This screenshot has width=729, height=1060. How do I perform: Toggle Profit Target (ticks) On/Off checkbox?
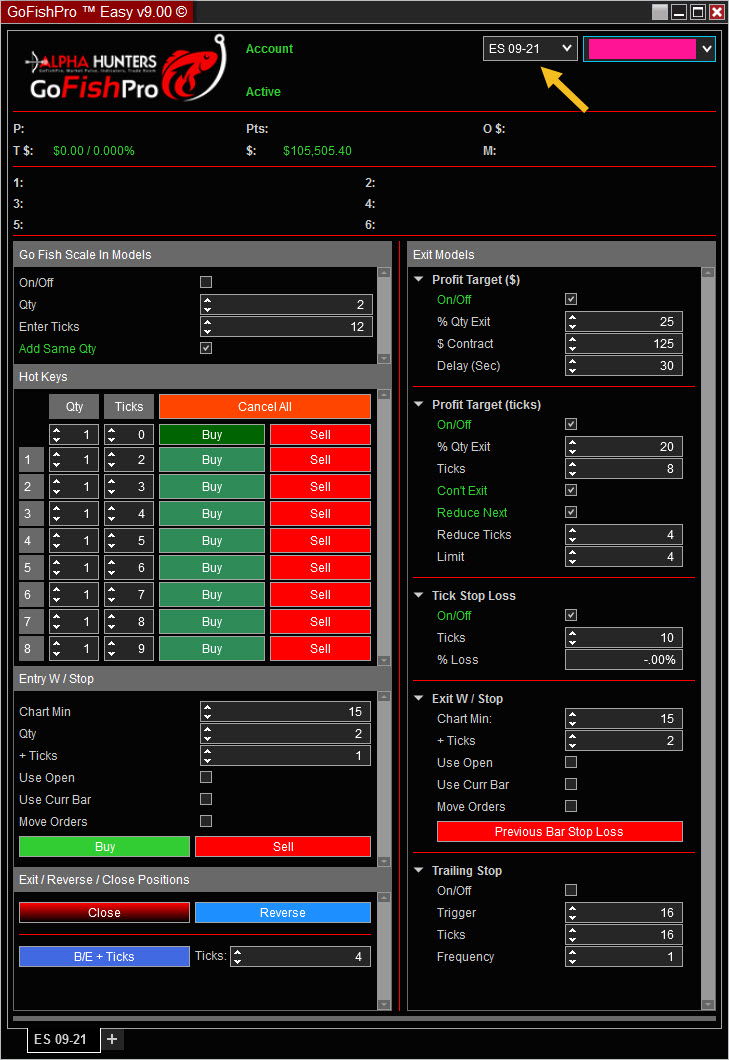(x=571, y=424)
